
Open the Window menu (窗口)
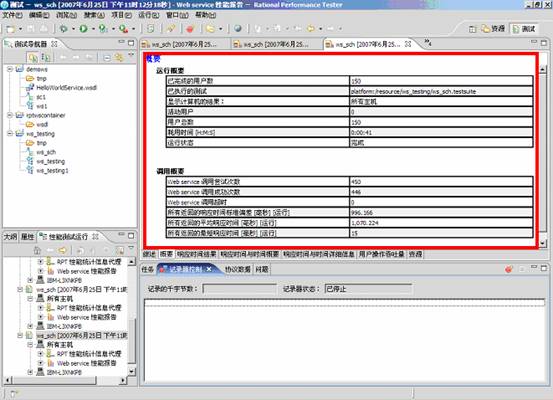(x=177, y=15)
